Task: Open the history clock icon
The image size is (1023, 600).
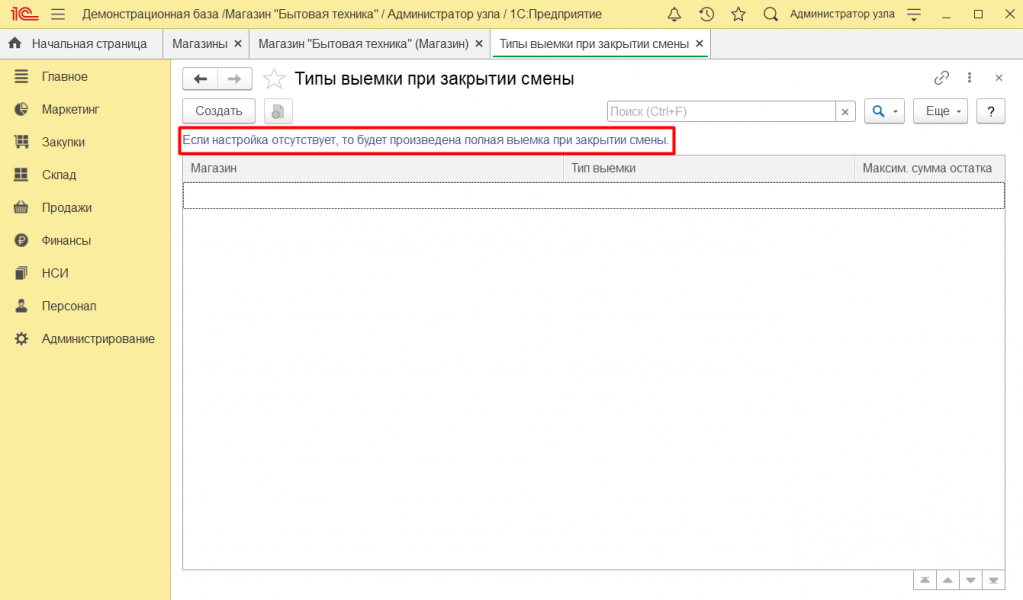Action: coord(706,14)
